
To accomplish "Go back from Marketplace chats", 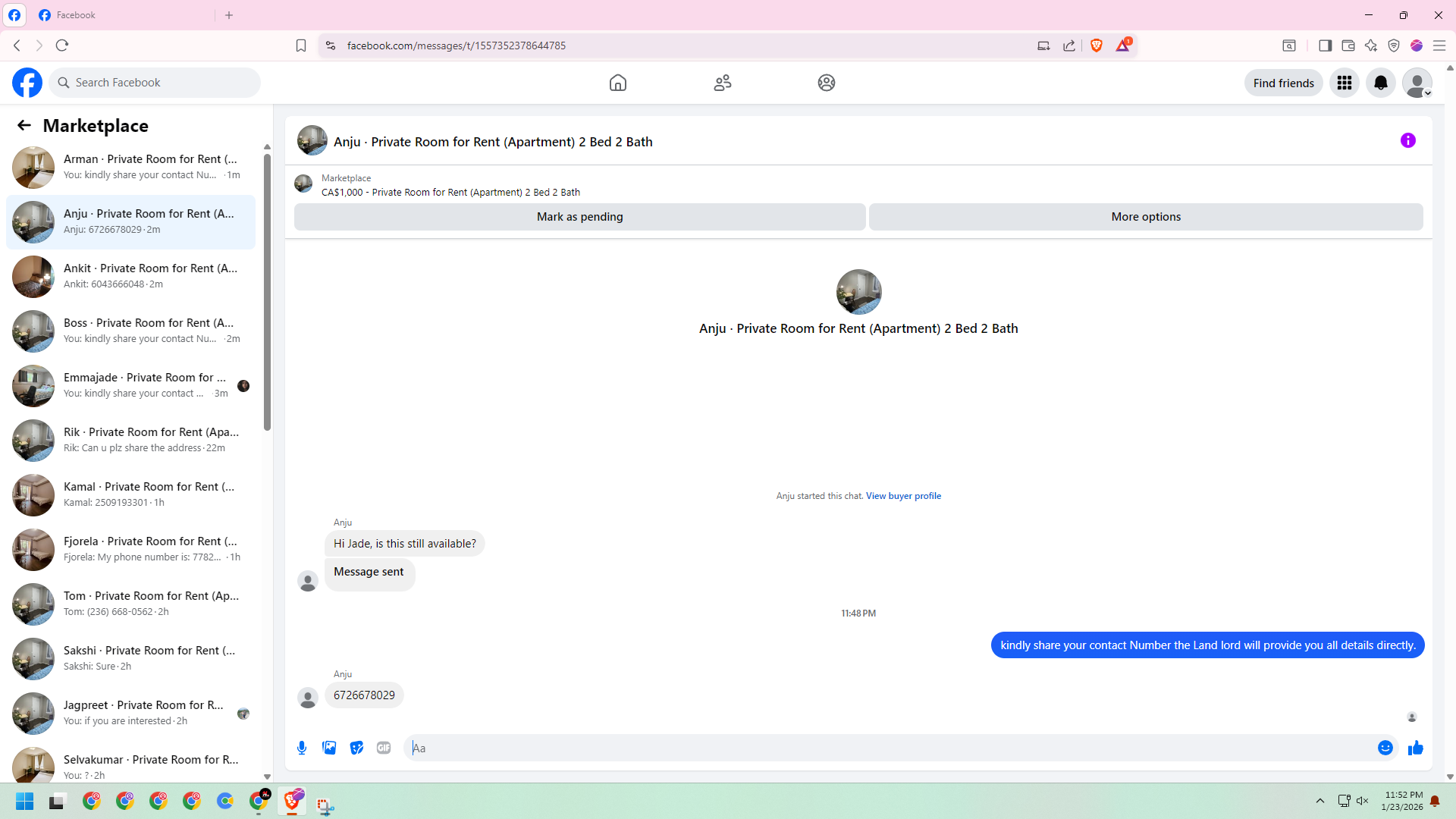I will [x=24, y=125].
